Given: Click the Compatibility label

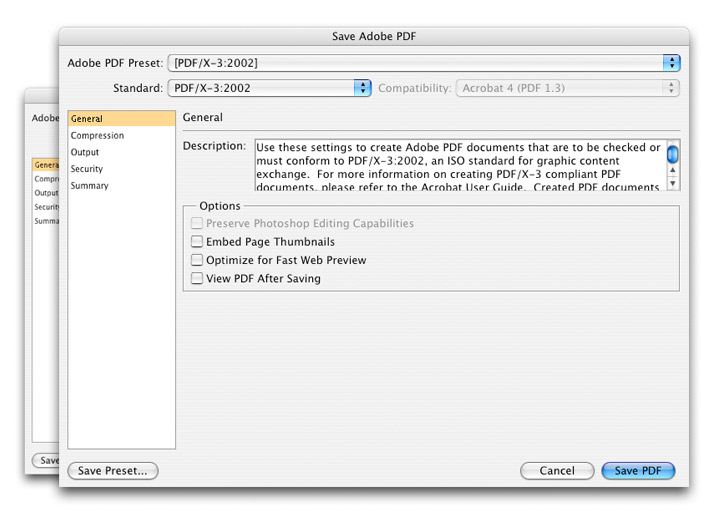Looking at the screenshot, I should 415,88.
